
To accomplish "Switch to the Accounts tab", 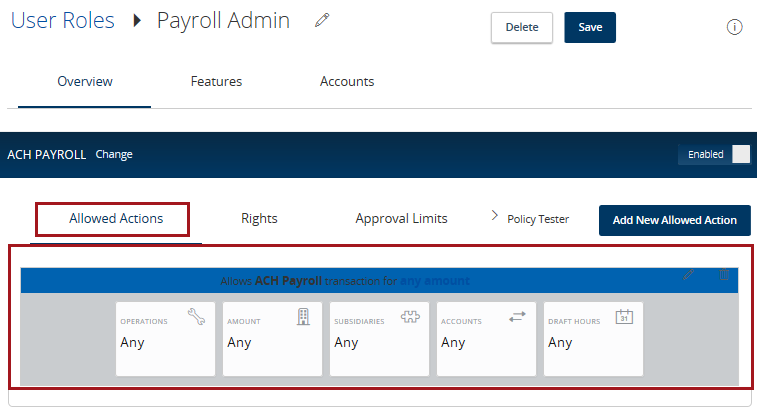I will [347, 82].
